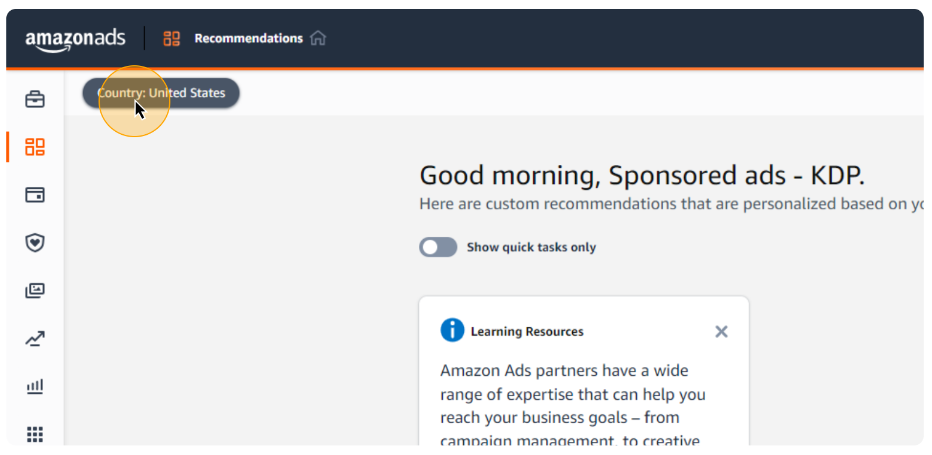932x455 pixels.
Task: Select the trending line chart sidebar icon
Action: coord(35,339)
